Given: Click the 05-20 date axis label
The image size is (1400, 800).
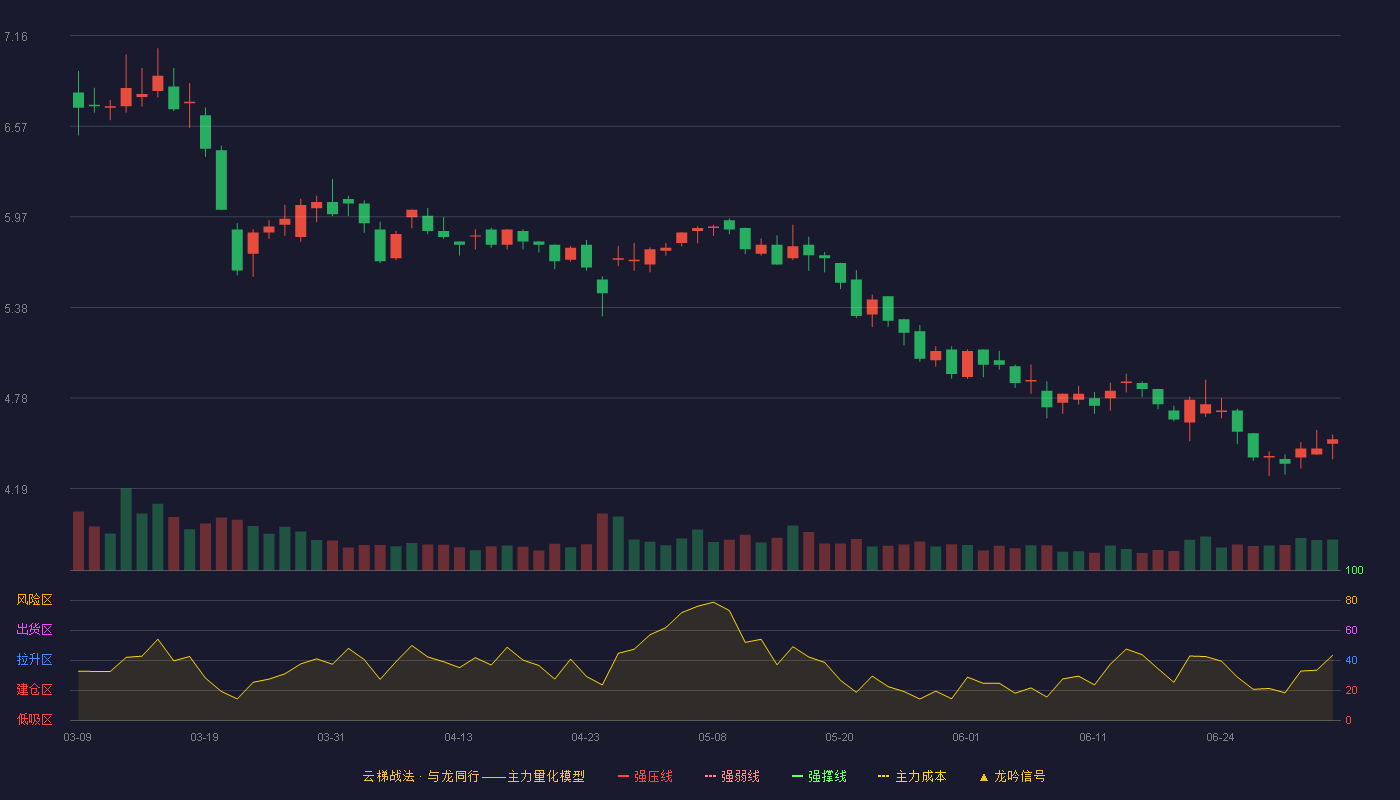Looking at the screenshot, I should (x=839, y=737).
